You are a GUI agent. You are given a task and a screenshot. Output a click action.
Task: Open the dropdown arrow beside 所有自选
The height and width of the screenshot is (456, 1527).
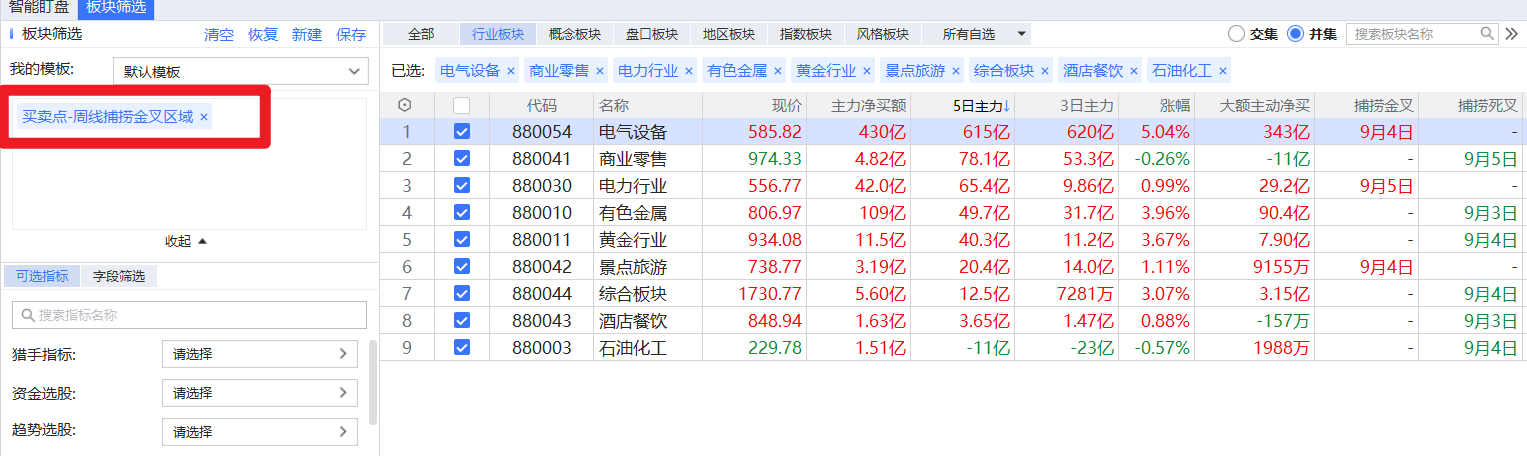[x=1021, y=34]
